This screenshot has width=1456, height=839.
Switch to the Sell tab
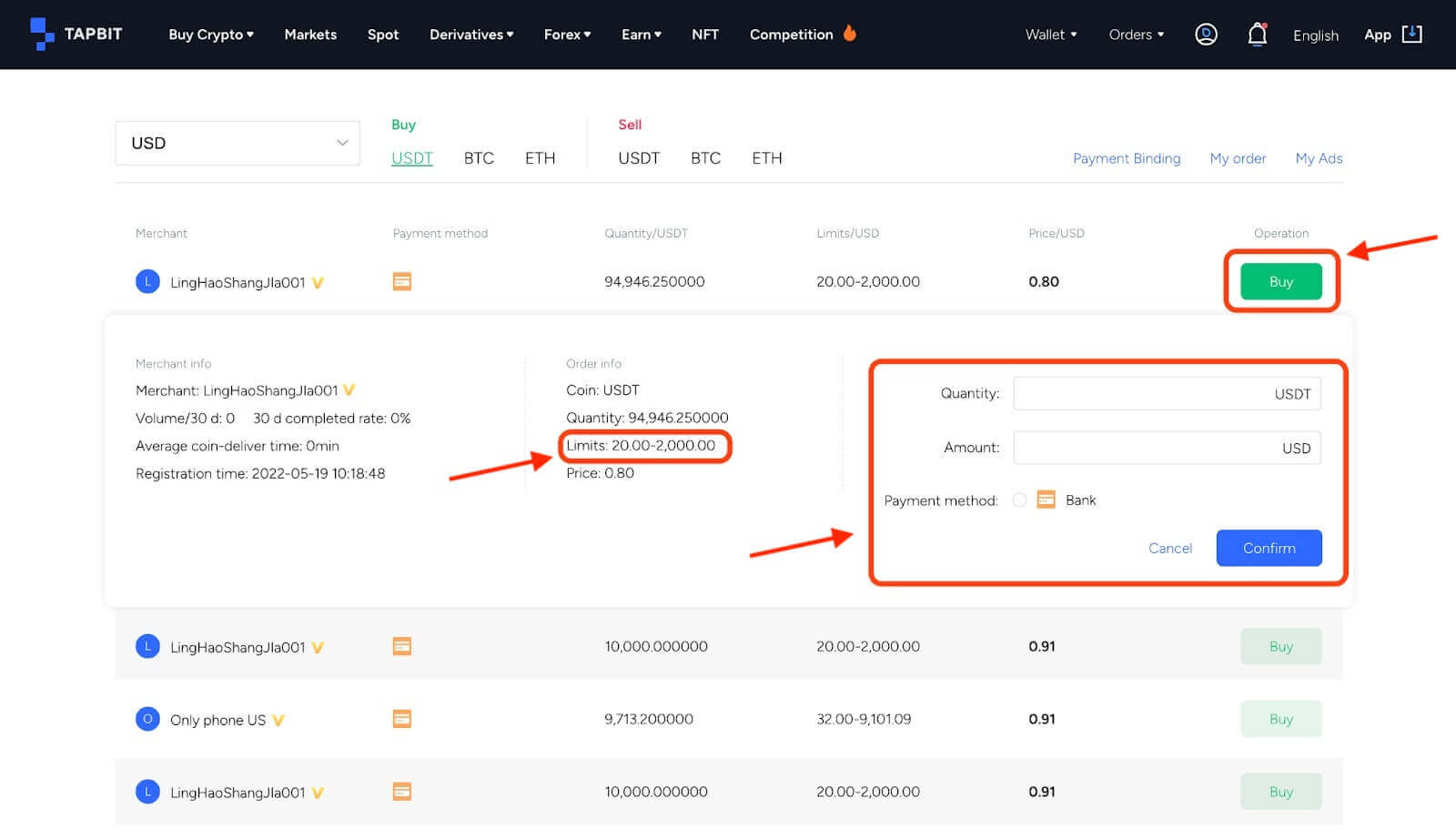(631, 125)
